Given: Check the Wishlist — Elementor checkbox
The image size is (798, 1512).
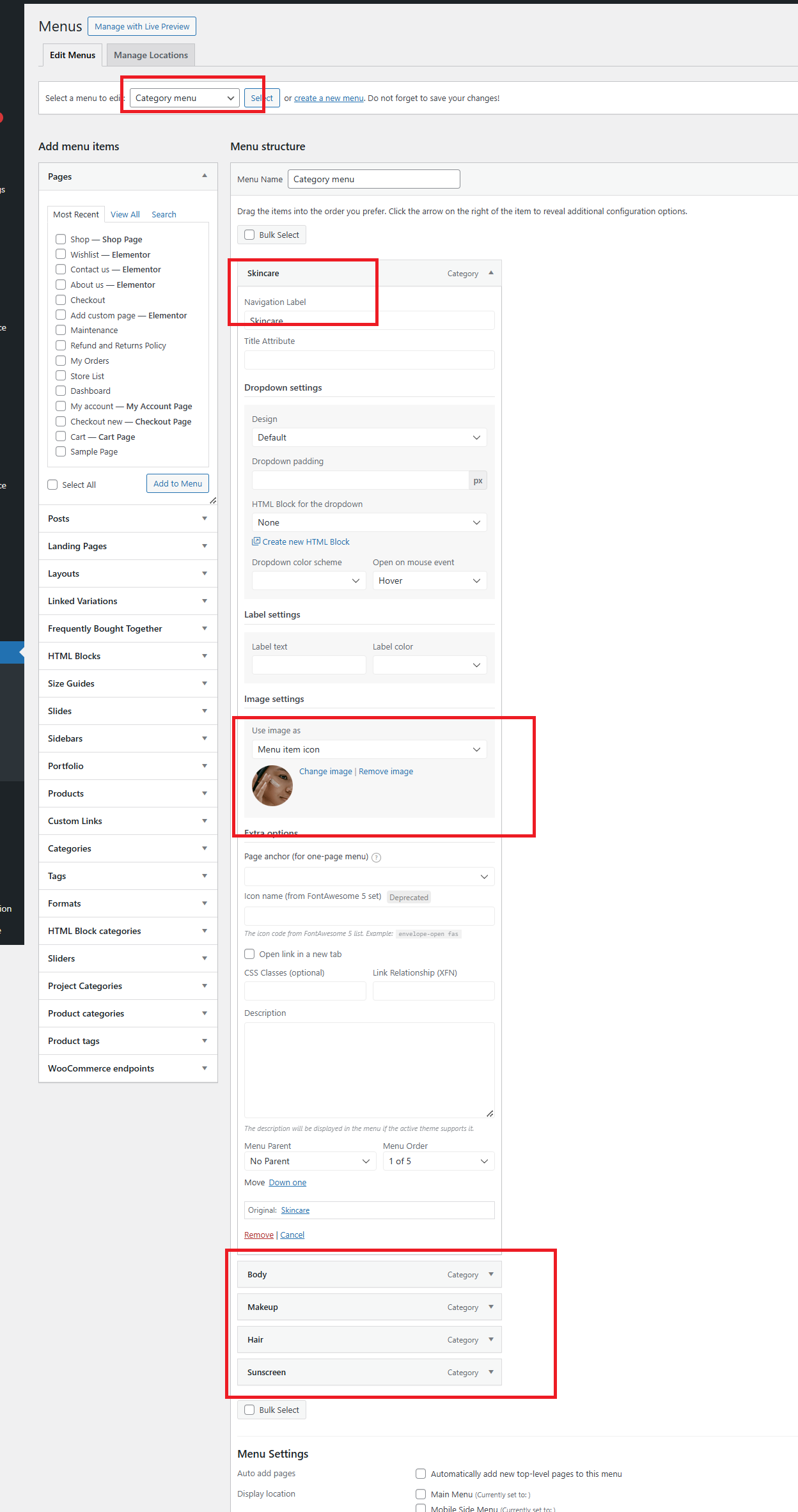Looking at the screenshot, I should point(61,254).
